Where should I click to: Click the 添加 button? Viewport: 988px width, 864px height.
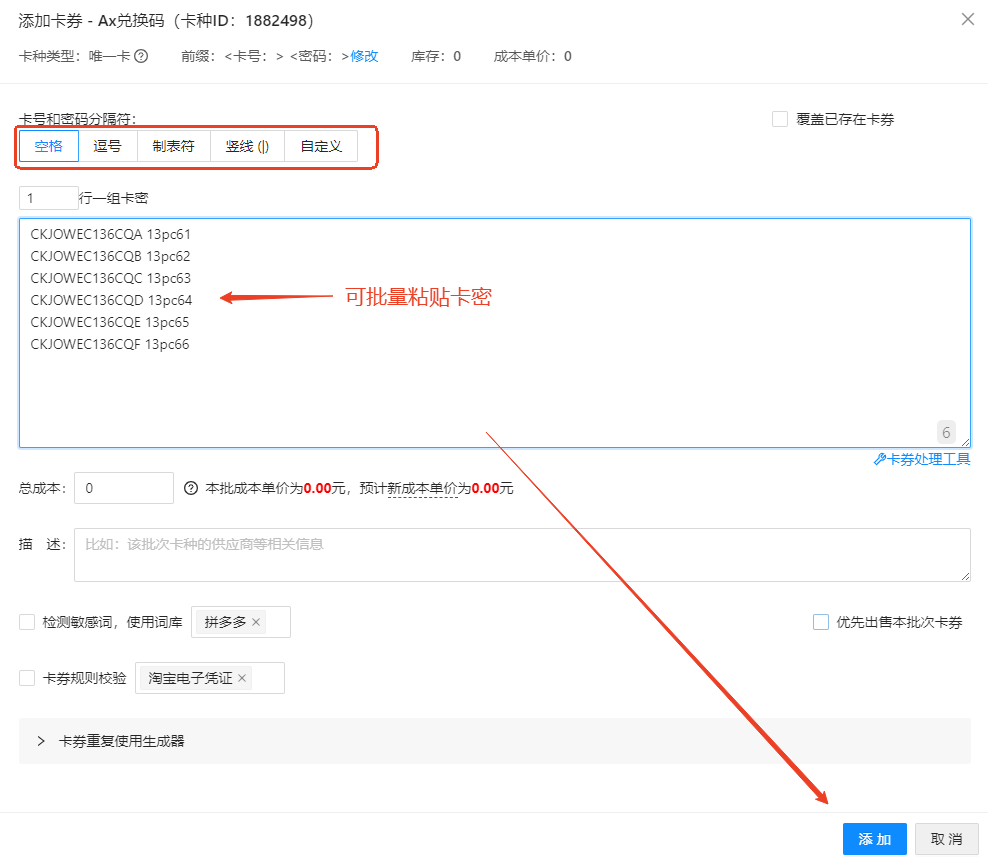(x=875, y=839)
